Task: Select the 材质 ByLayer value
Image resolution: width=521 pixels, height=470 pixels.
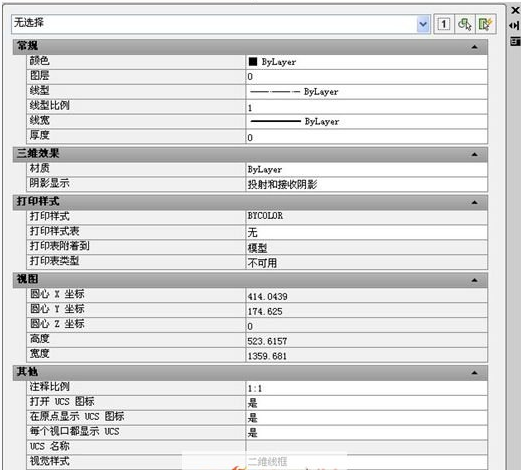Action: (367, 170)
